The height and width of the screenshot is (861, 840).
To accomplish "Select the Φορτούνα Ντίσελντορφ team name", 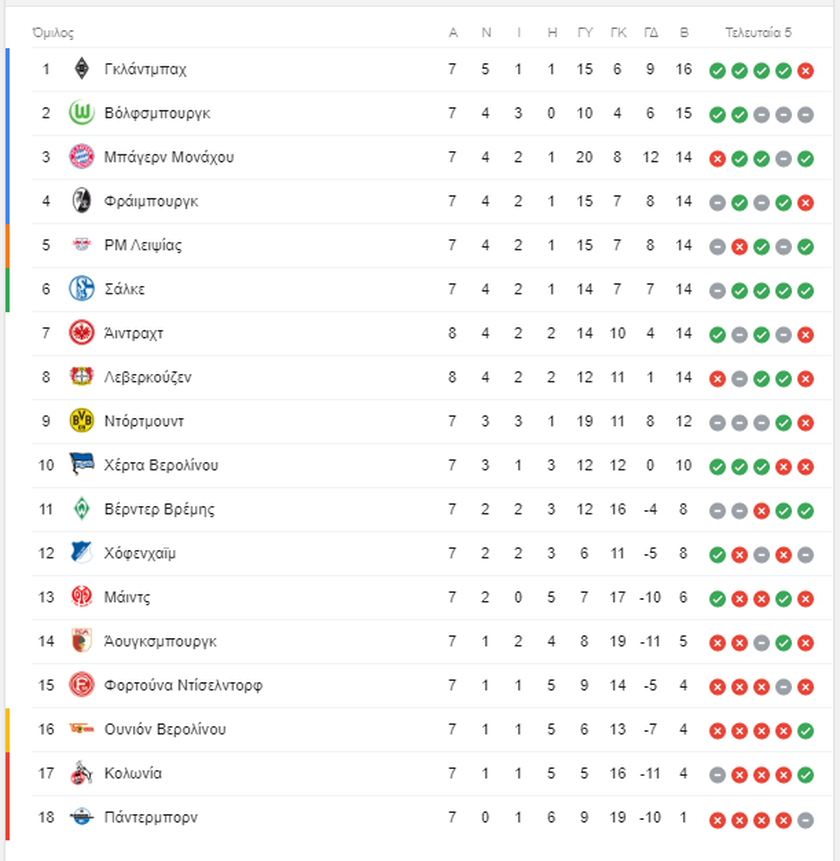I will 183,685.
